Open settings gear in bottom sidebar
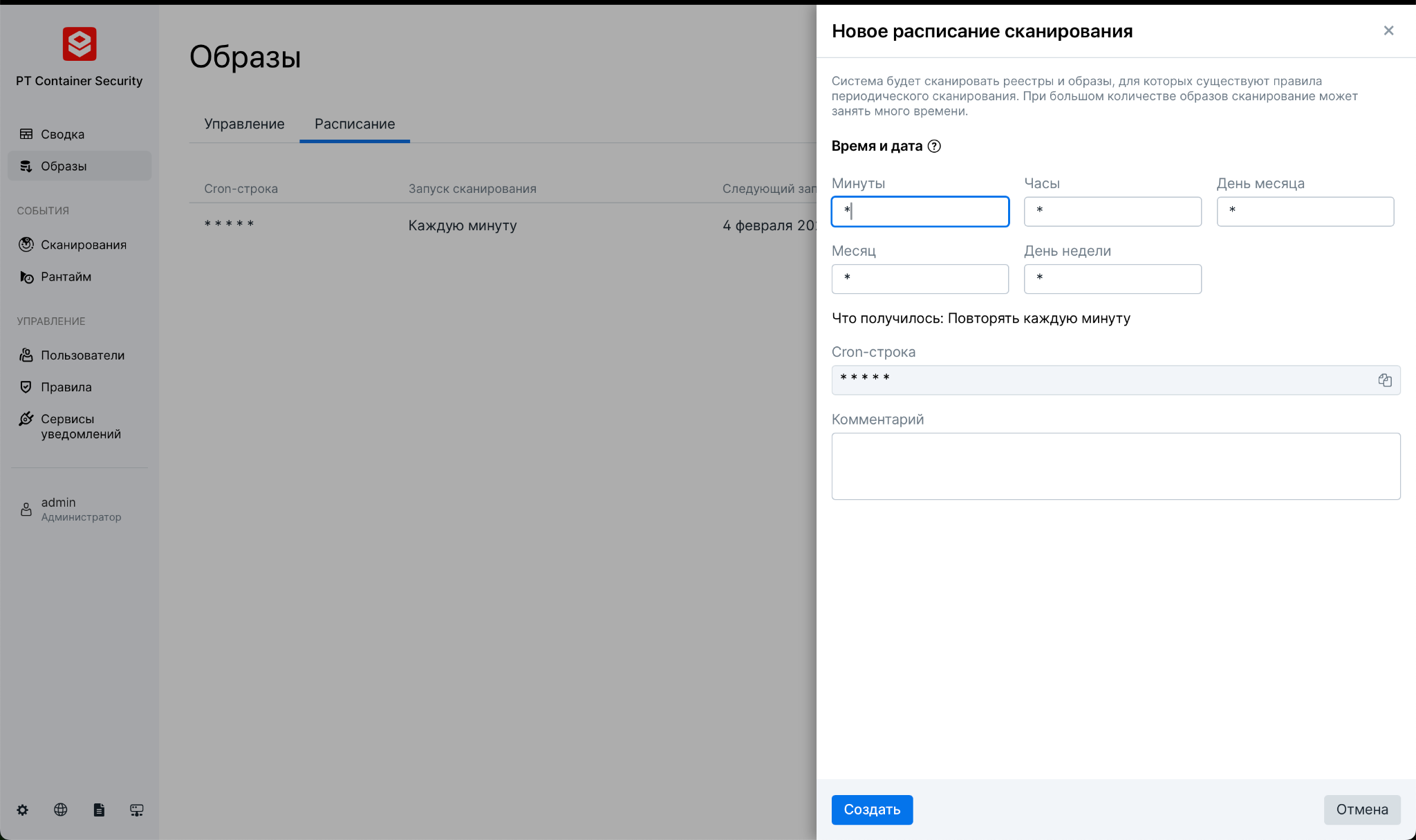The image size is (1416, 840). pos(23,810)
